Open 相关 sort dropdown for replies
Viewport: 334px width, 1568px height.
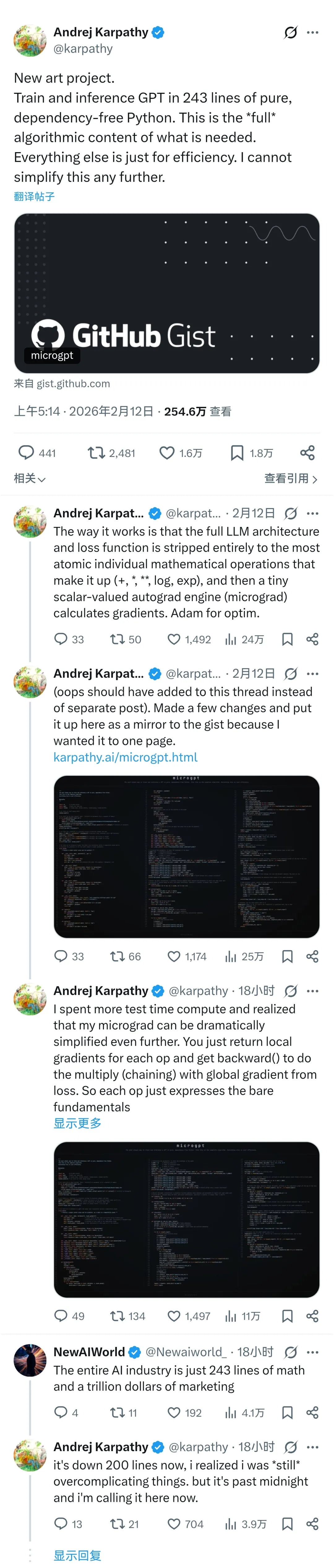tap(30, 479)
